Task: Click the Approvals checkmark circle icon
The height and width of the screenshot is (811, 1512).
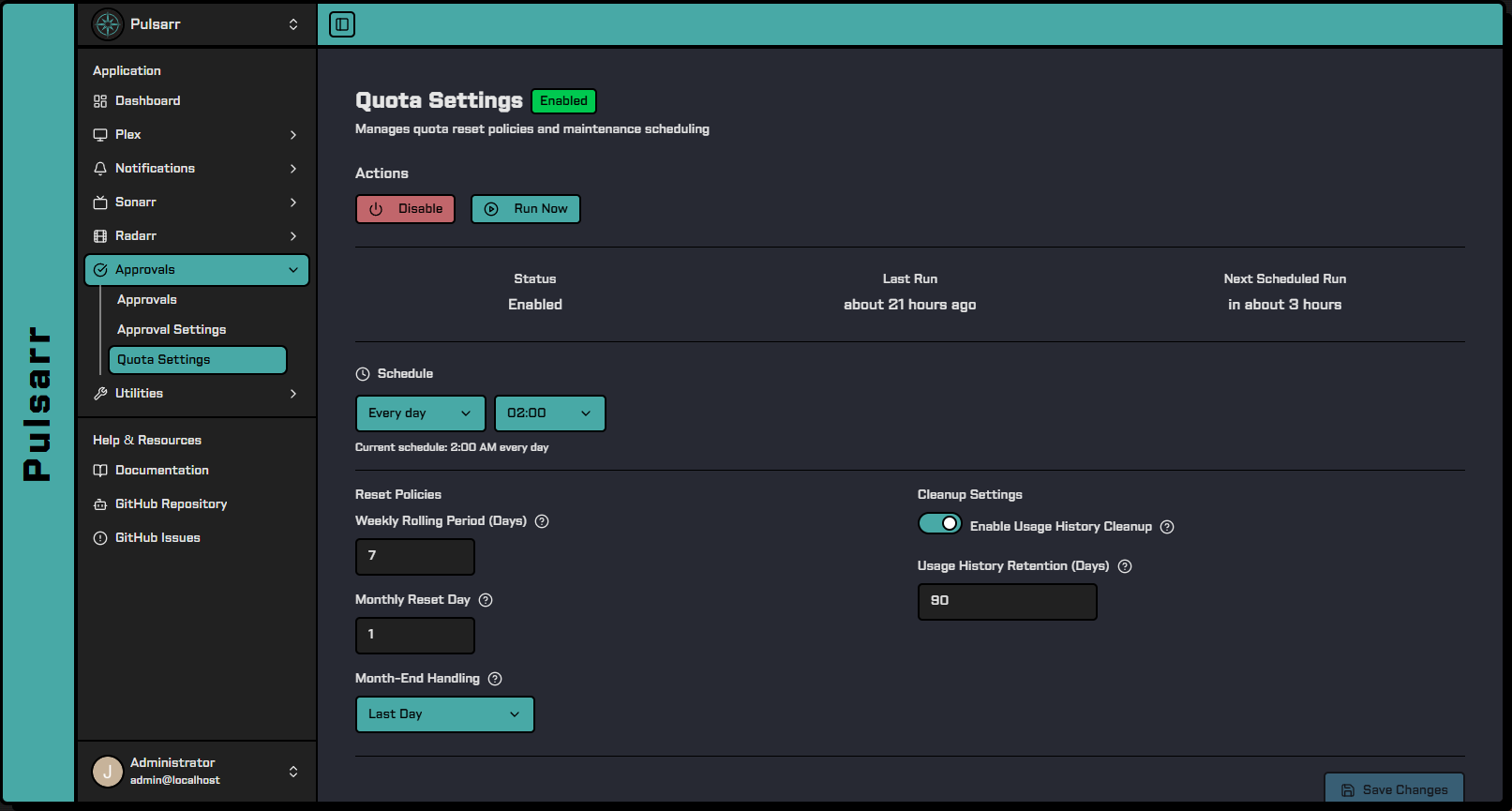Action: (x=100, y=270)
